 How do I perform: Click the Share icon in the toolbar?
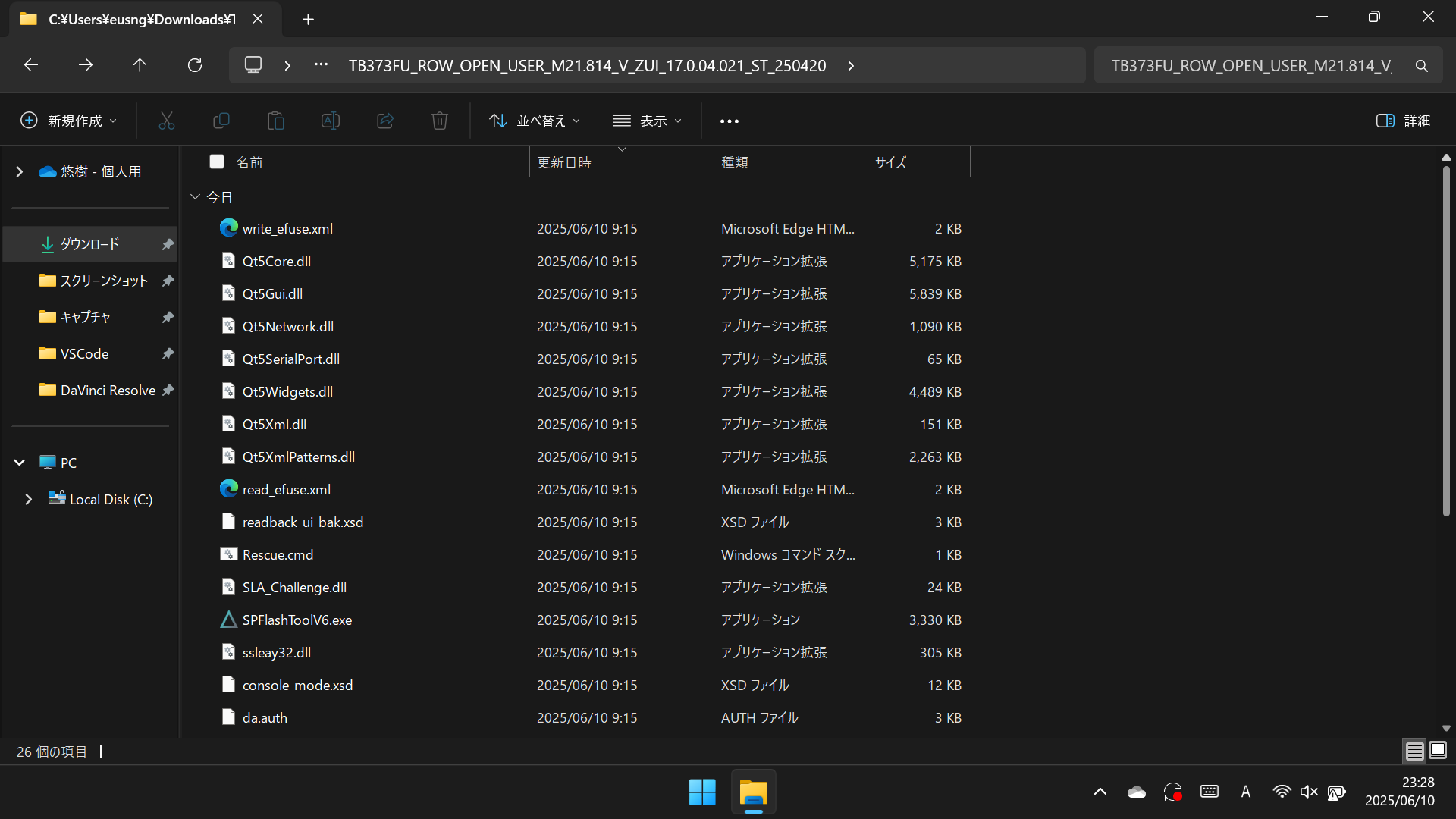(385, 121)
